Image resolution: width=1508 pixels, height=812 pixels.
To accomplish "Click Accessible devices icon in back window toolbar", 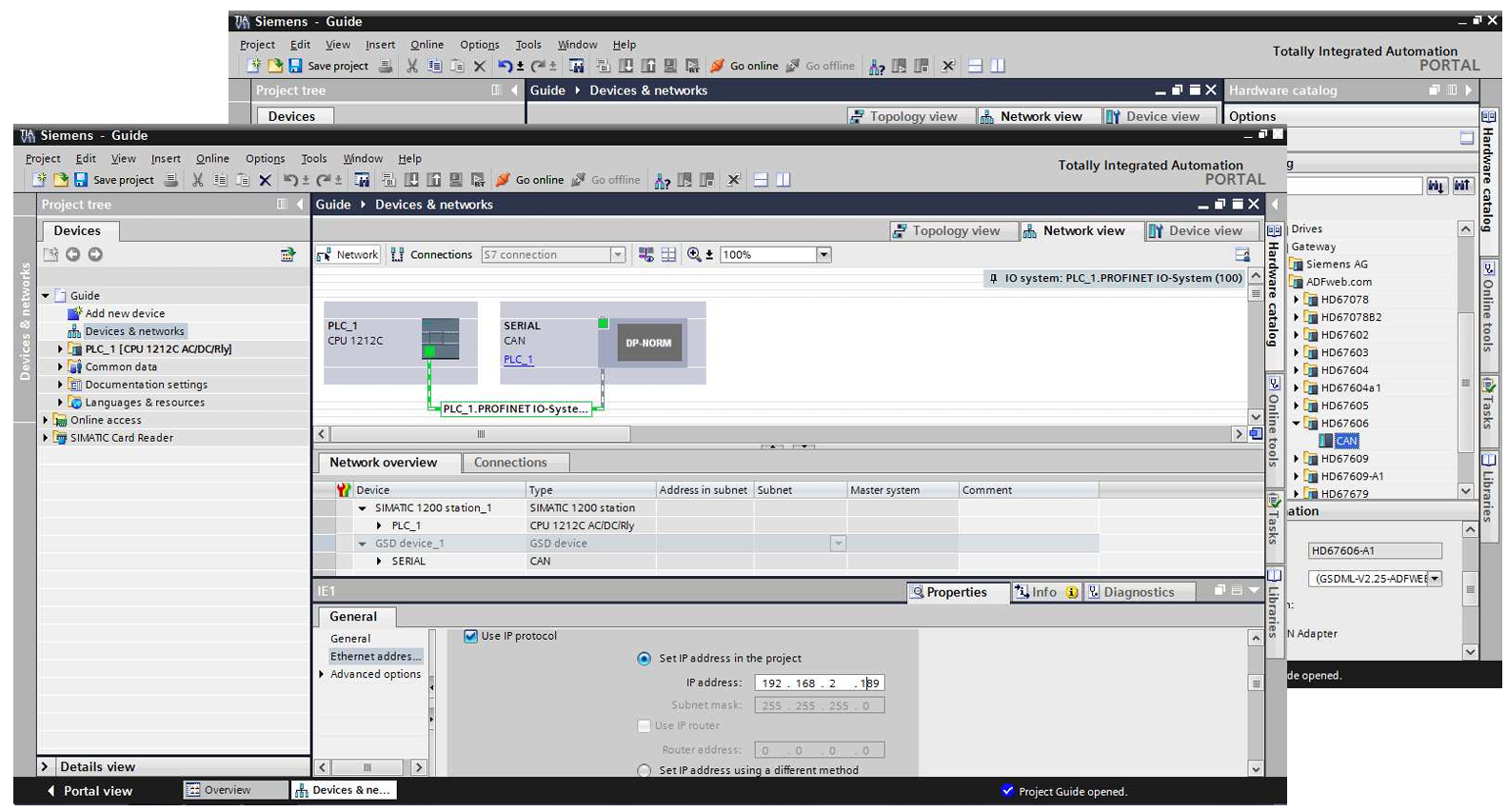I will pos(877,66).
